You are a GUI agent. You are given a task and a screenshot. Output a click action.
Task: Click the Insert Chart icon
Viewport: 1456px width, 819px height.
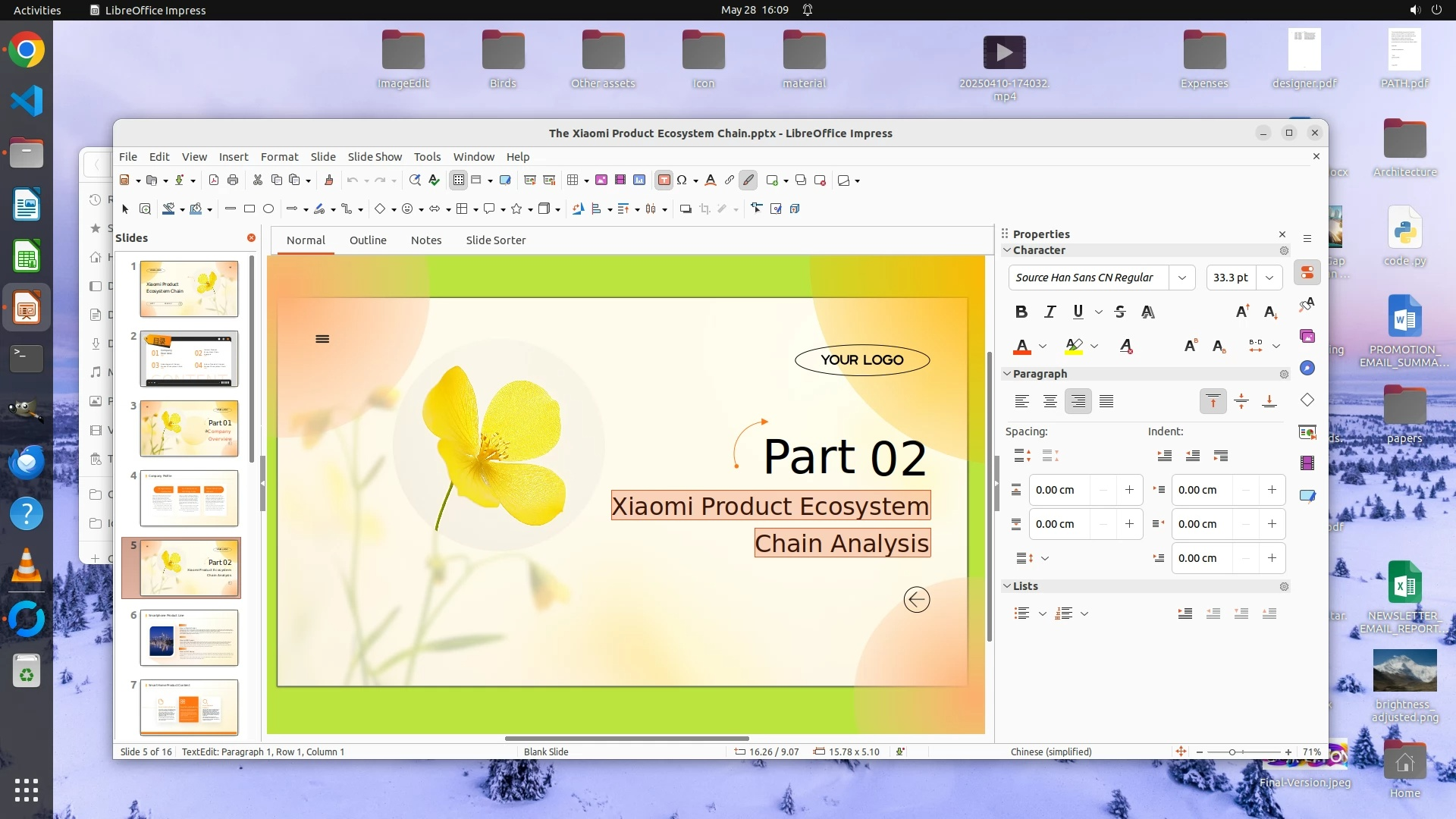[639, 180]
